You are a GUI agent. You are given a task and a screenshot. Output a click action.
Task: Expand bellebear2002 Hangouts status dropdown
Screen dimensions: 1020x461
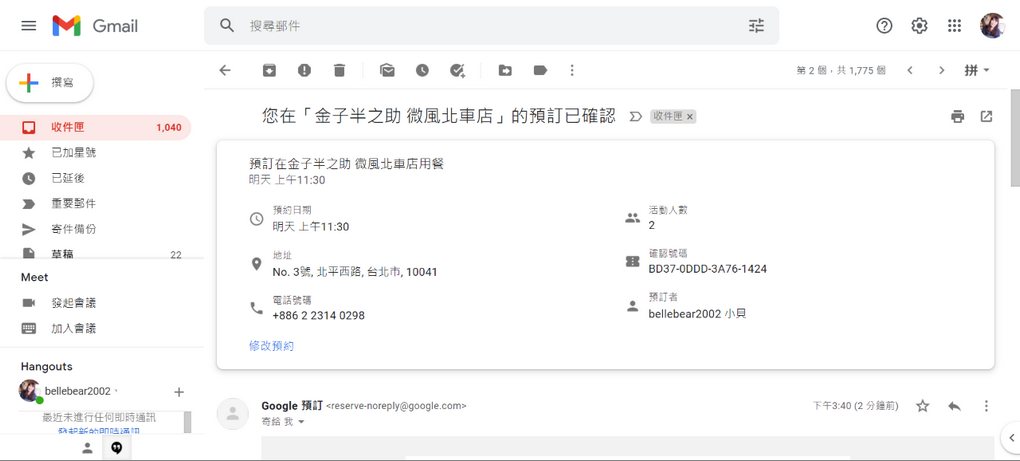pyautogui.click(x=116, y=391)
